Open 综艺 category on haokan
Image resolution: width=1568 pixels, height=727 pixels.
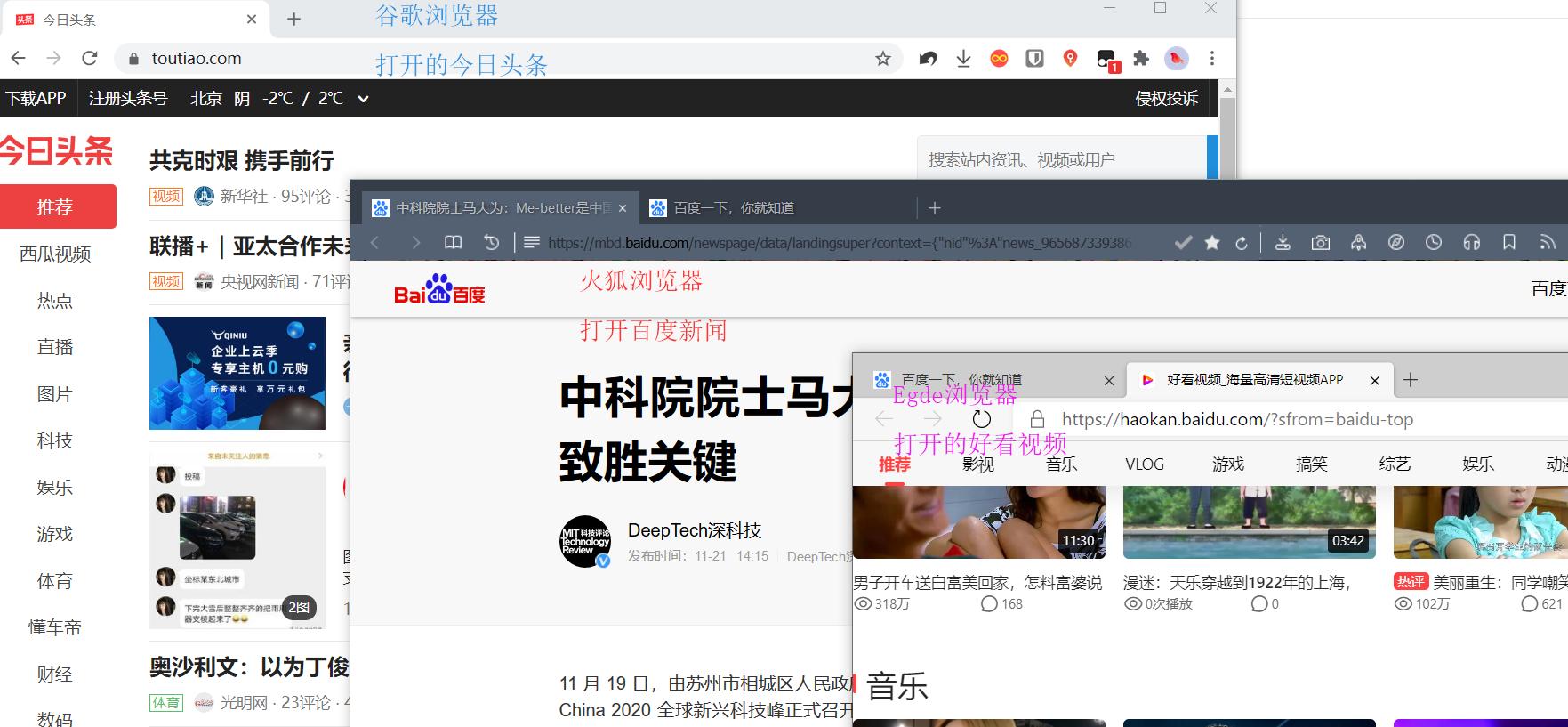[1395, 464]
